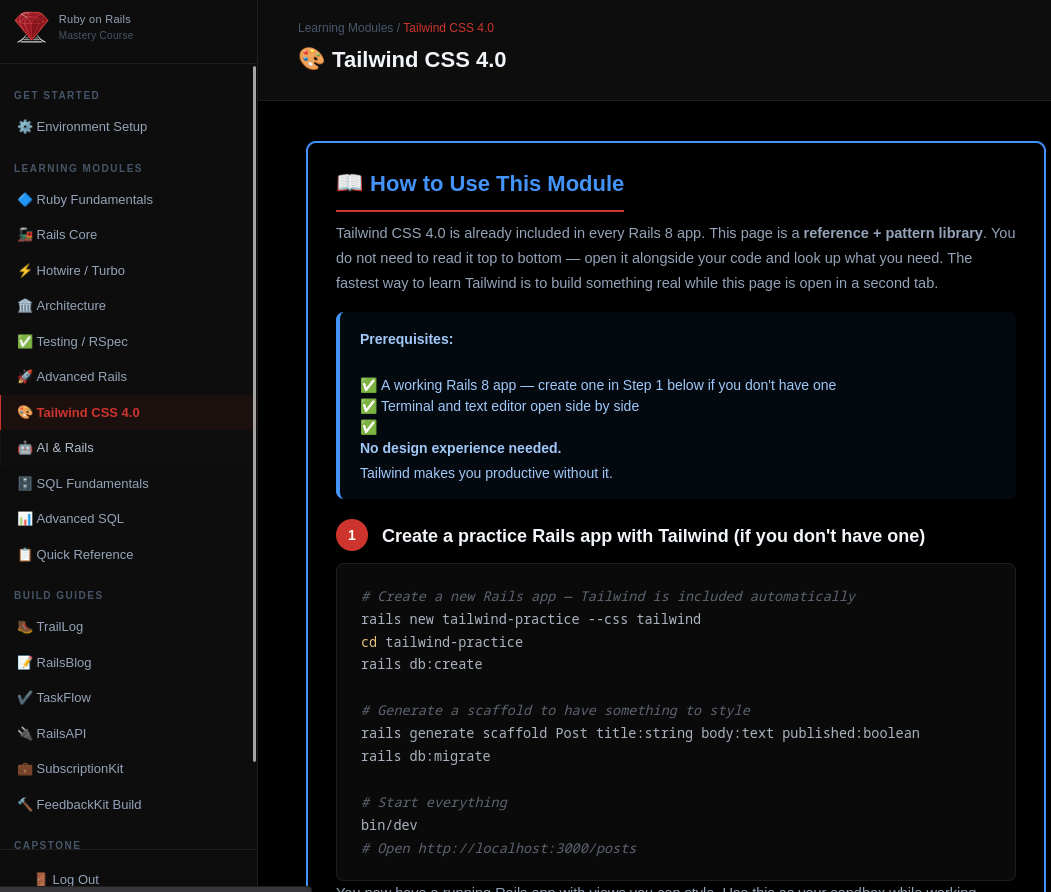Open the SubscriptionKit build guide

(127, 769)
